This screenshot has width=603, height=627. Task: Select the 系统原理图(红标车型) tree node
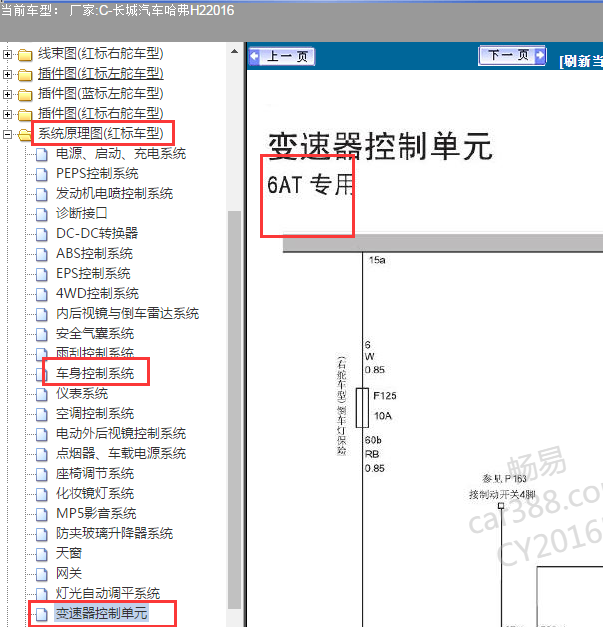[x=101, y=134]
